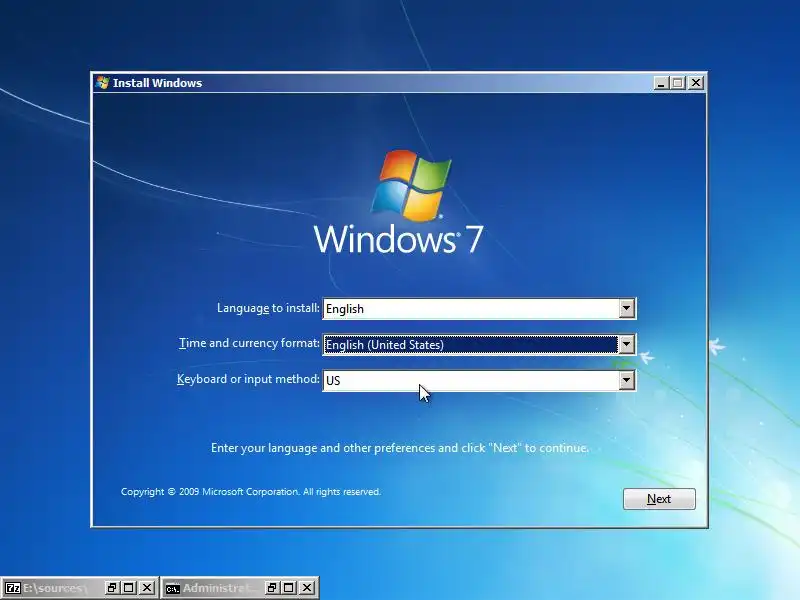
Task: Click the Language to install label
Action: (x=268, y=308)
